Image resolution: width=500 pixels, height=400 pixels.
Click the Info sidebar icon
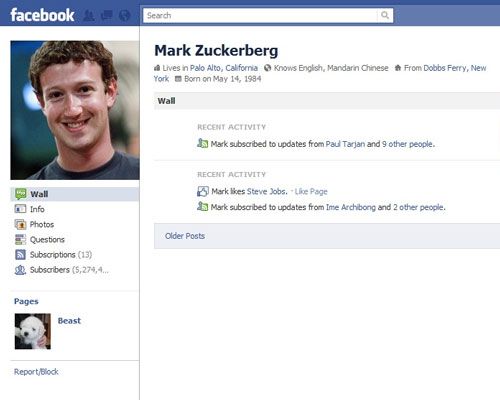click(x=20, y=209)
